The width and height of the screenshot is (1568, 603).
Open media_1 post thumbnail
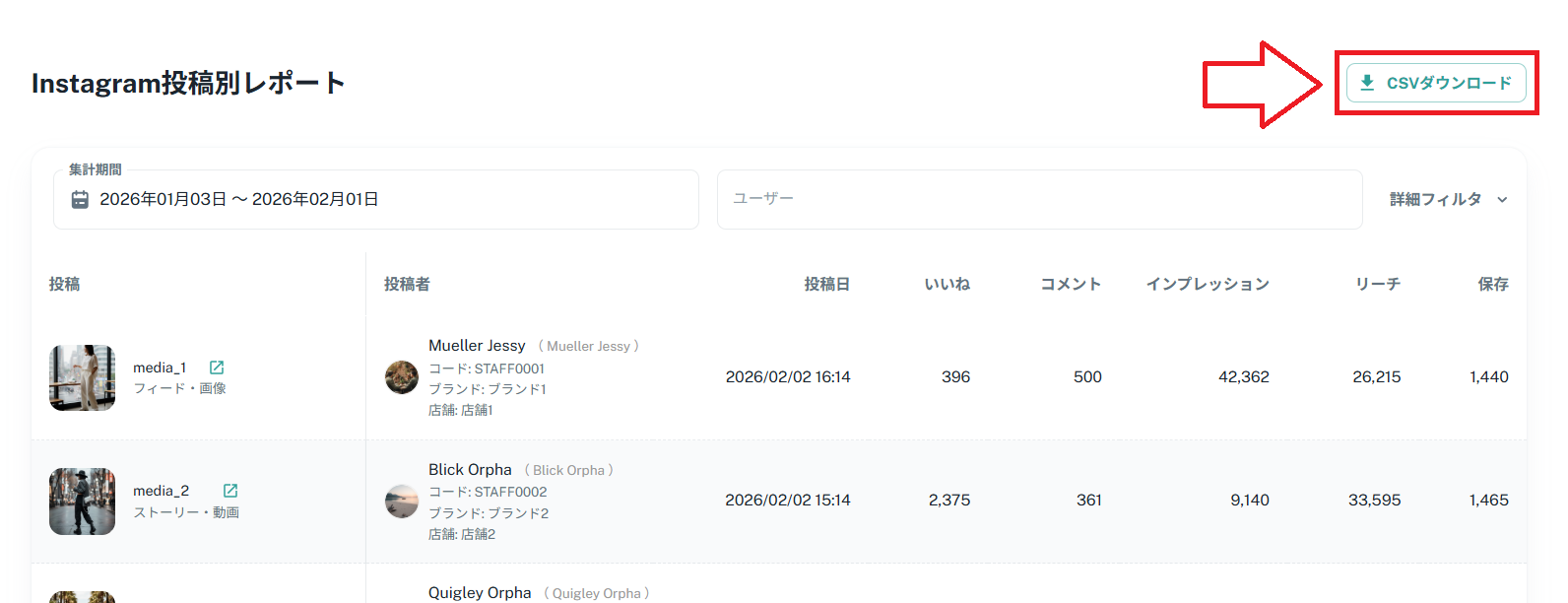click(83, 377)
